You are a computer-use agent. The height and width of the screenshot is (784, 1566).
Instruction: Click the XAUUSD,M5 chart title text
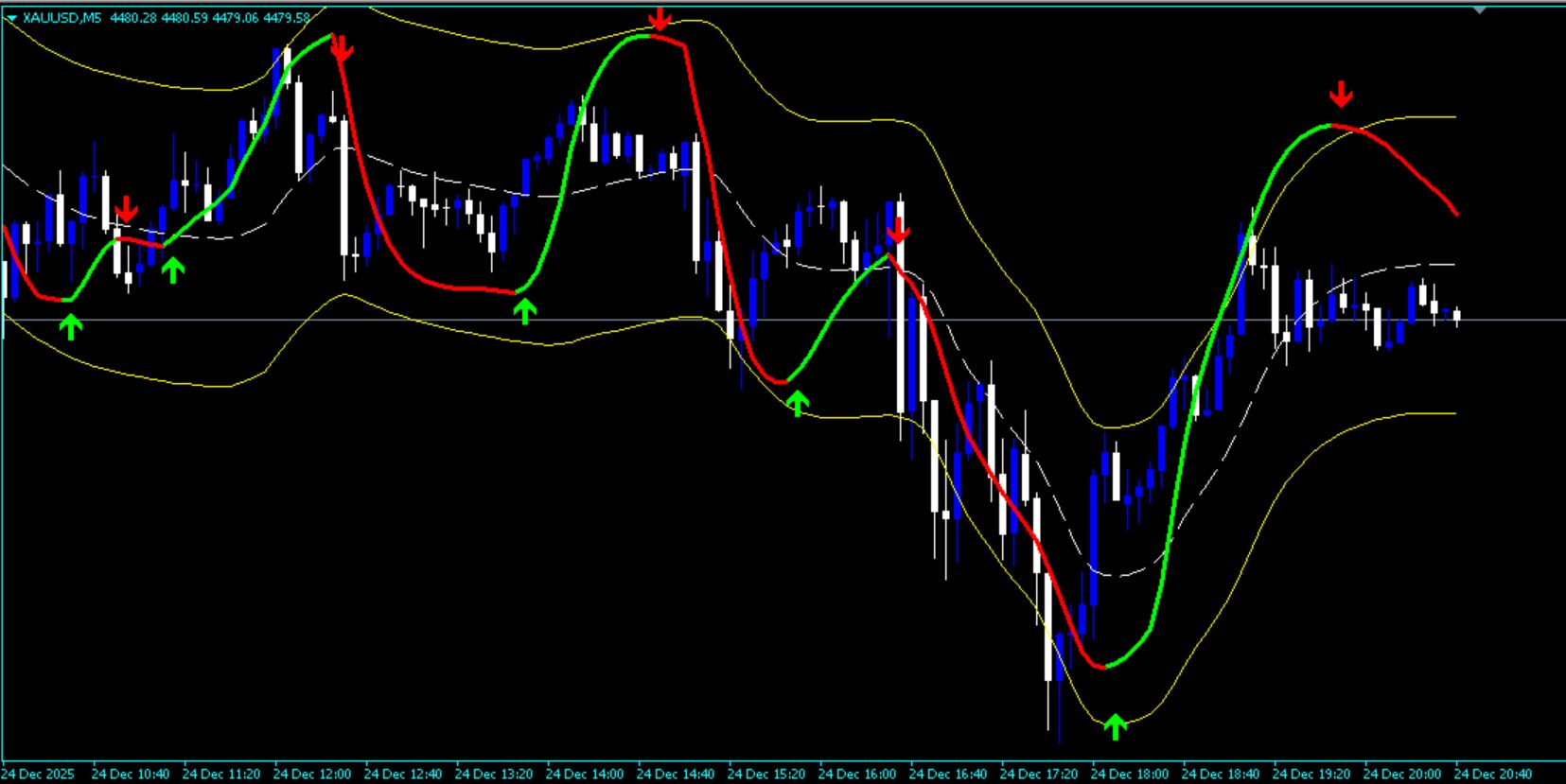[x=62, y=18]
